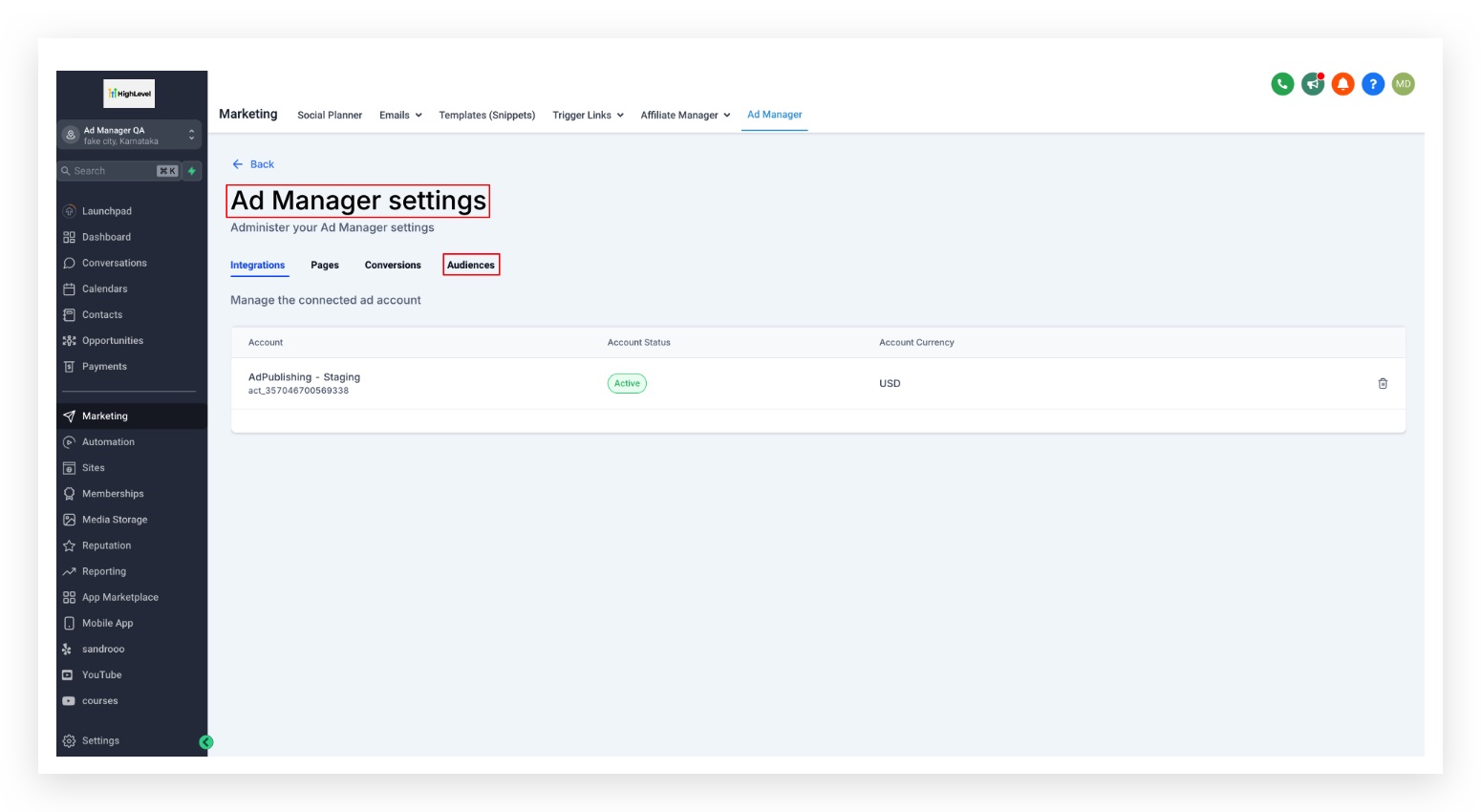Screen dimensions: 1481x812
Task: Open the Ad Manager QA account switcher
Action: point(129,135)
